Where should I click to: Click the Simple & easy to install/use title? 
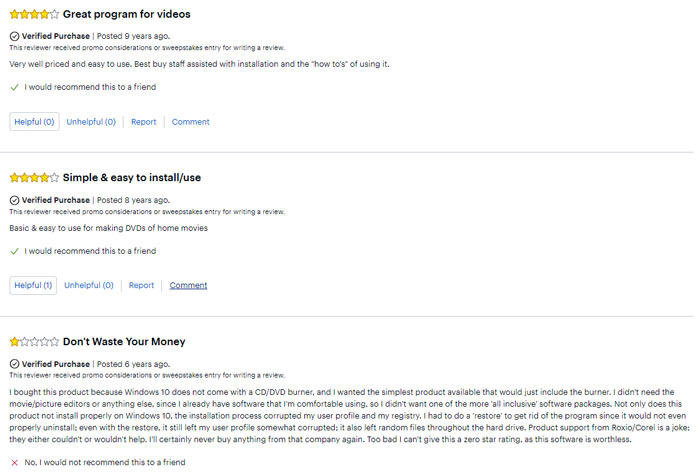132,178
